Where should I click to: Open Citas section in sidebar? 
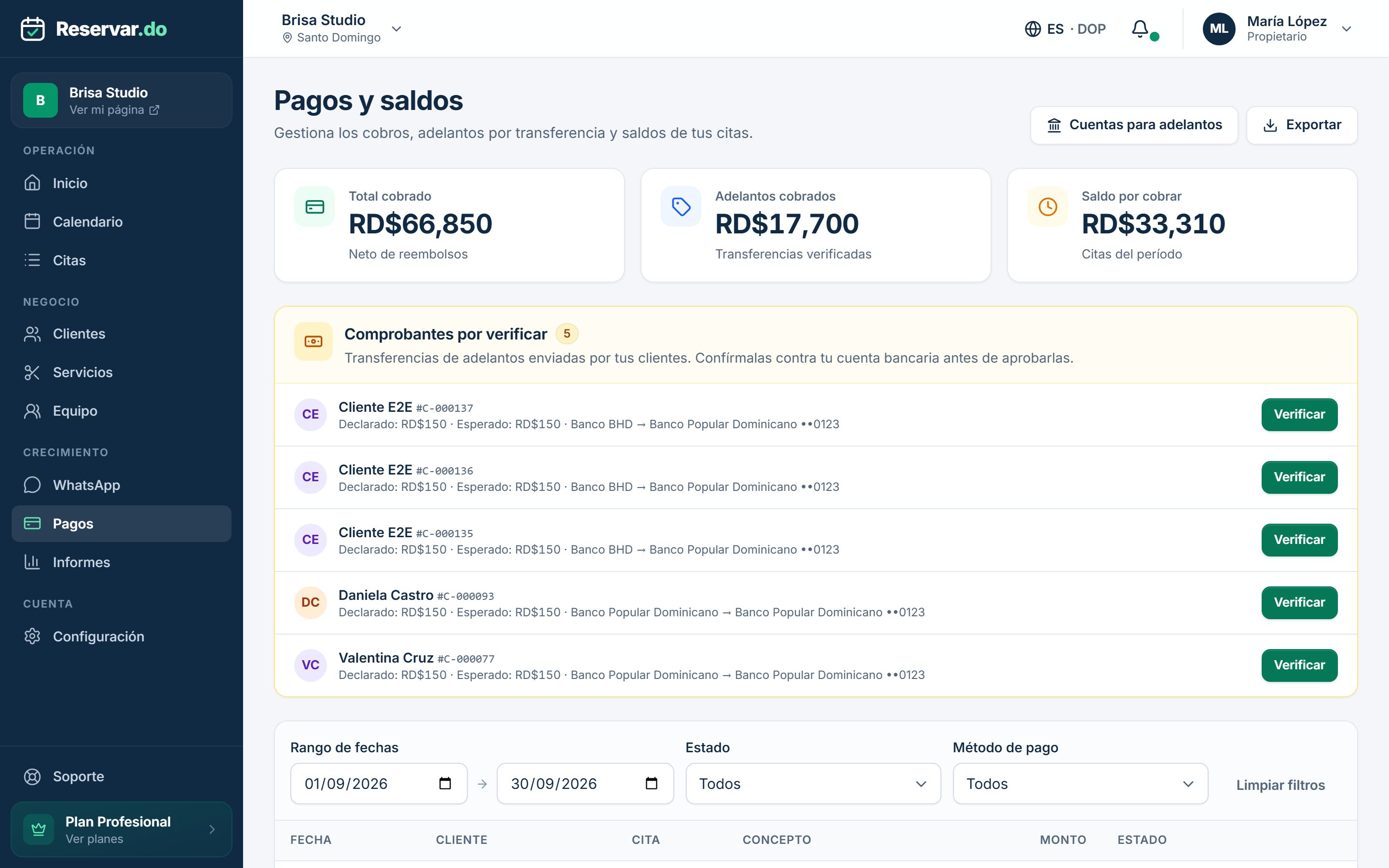click(121, 260)
